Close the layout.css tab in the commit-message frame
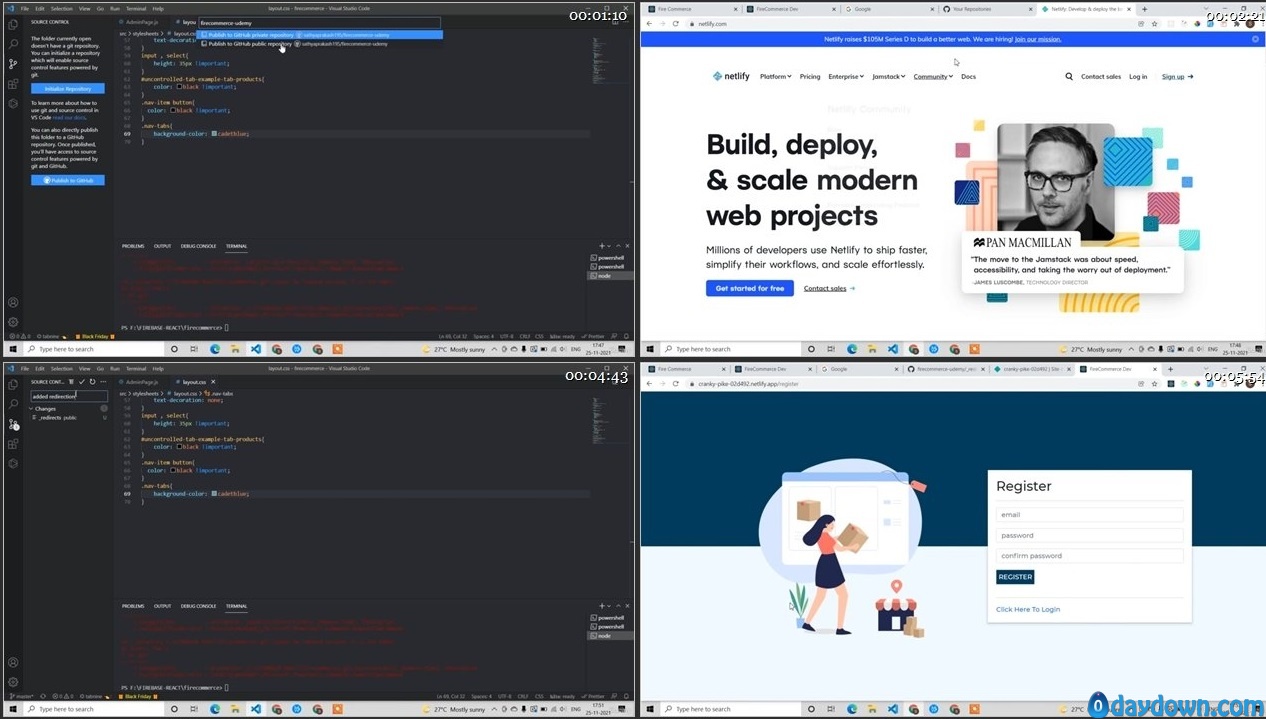The width and height of the screenshot is (1266, 719). tap(212, 382)
